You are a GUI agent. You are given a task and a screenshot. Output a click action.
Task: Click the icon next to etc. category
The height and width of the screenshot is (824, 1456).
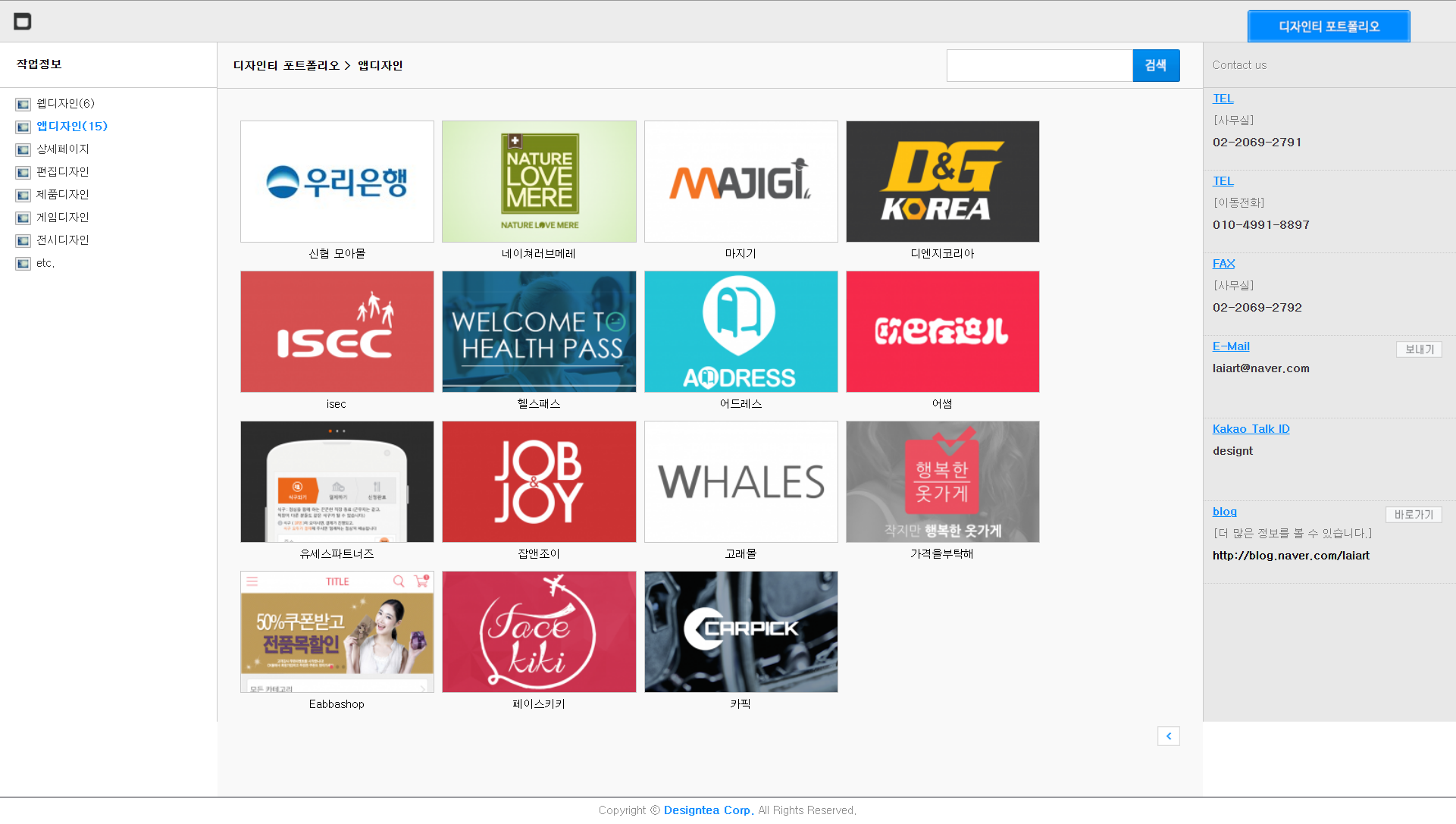click(23, 263)
